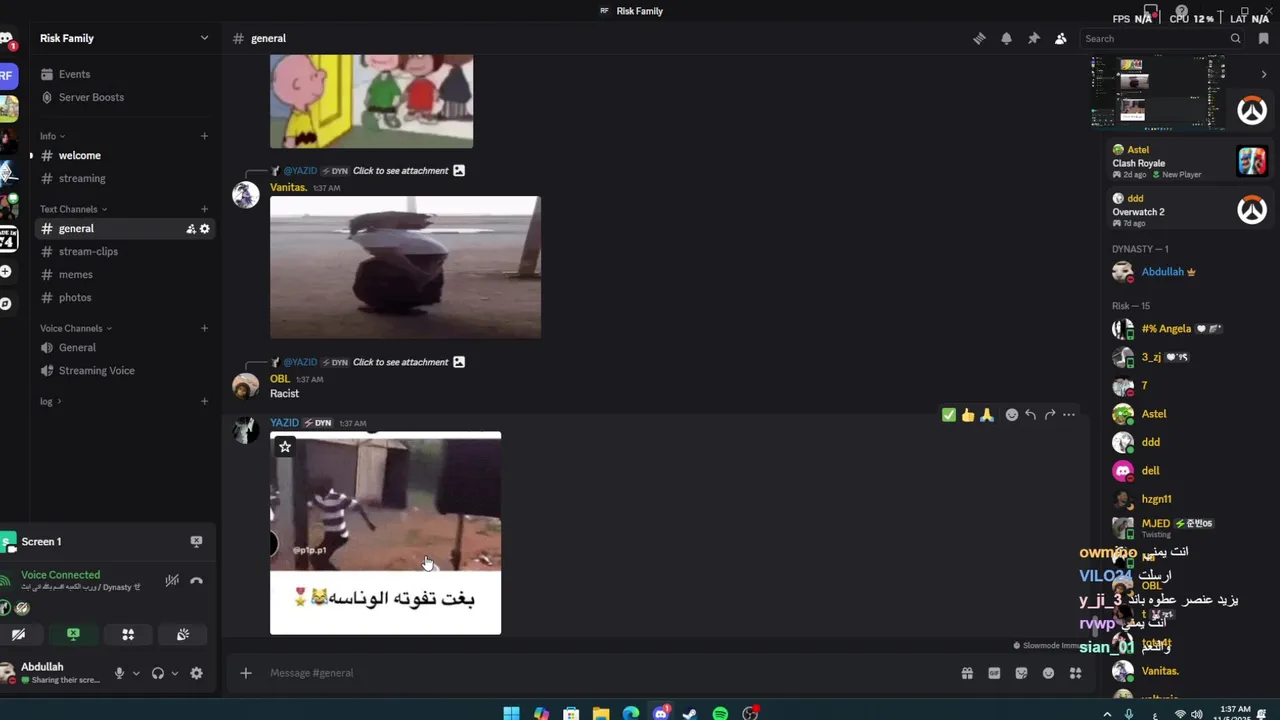Open the Apps launcher in message bar
The width and height of the screenshot is (1280, 720).
[x=1075, y=673]
